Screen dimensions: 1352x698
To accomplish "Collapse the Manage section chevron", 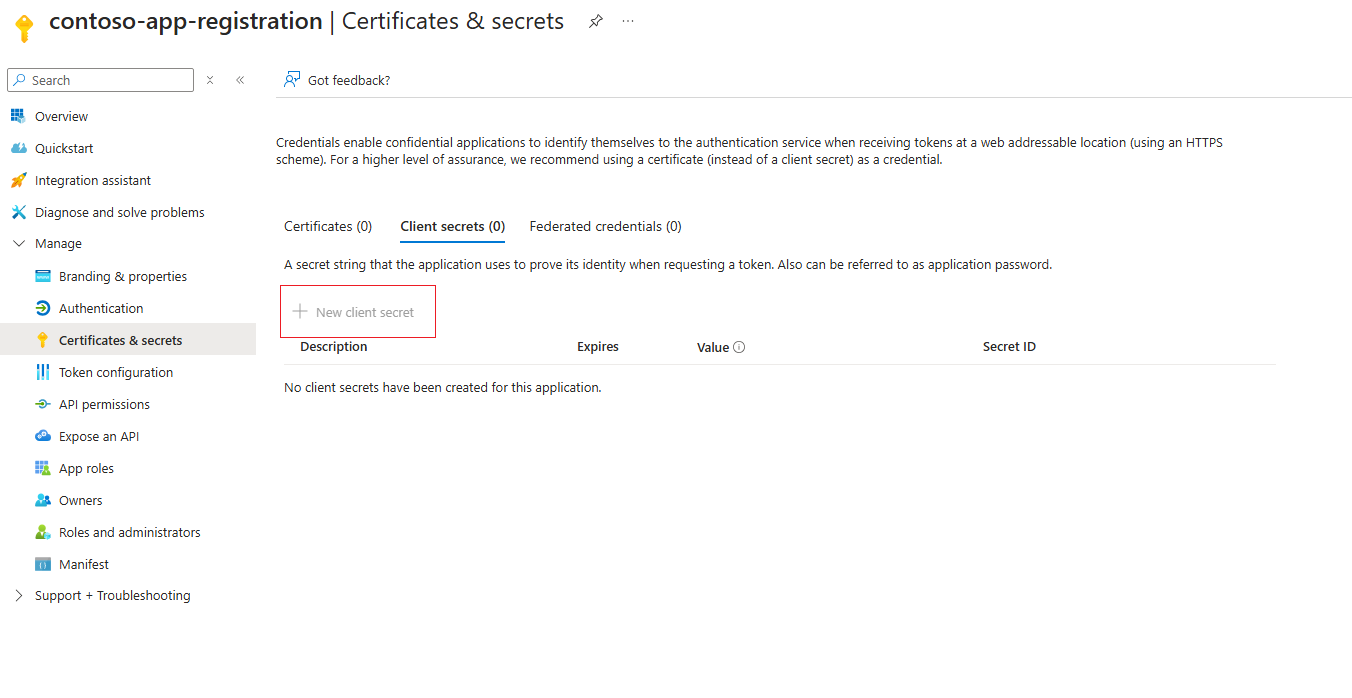I will (x=18, y=243).
